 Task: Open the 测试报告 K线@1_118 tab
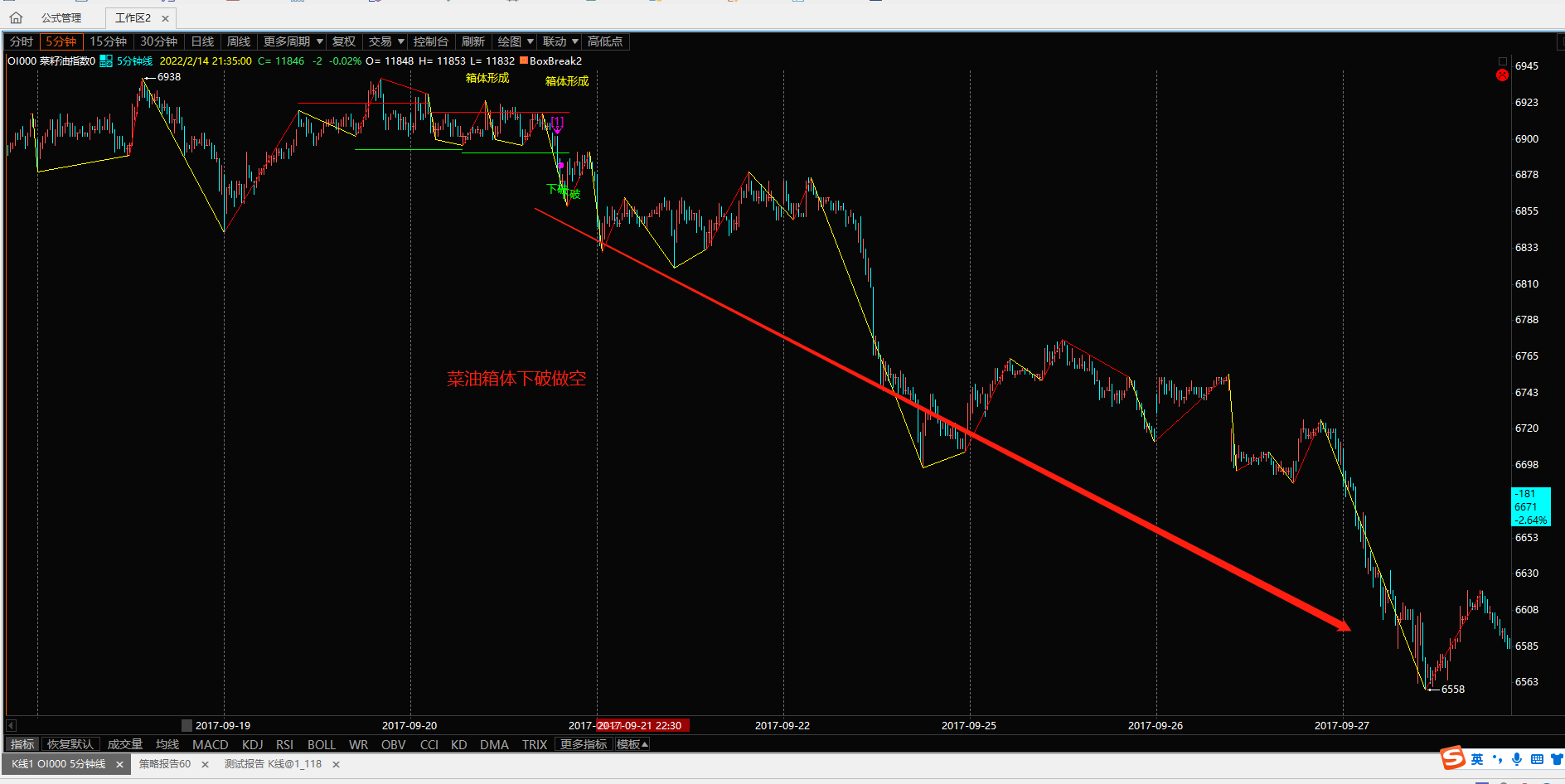[x=273, y=764]
